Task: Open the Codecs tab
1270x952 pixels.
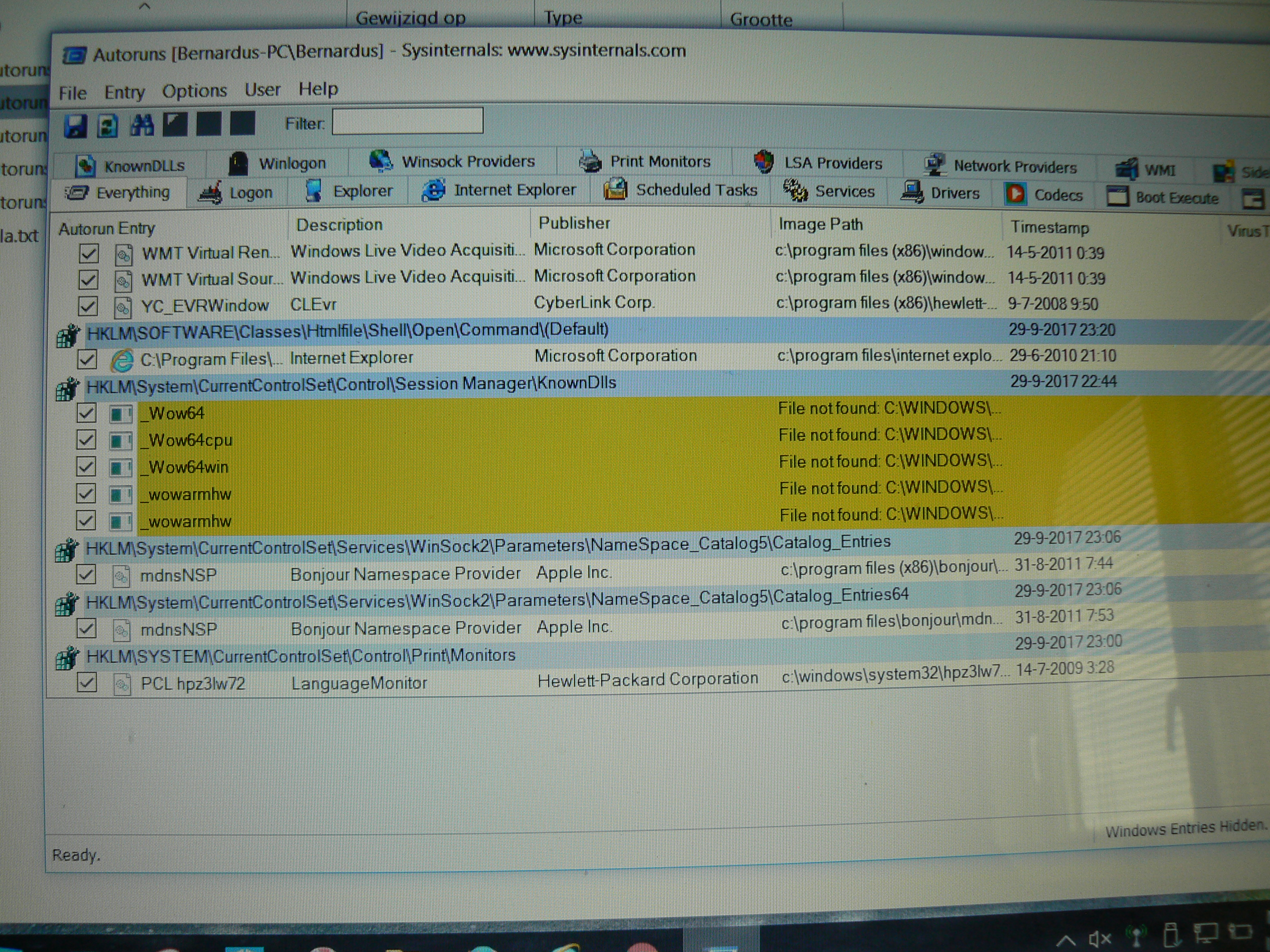Action: [x=1043, y=195]
